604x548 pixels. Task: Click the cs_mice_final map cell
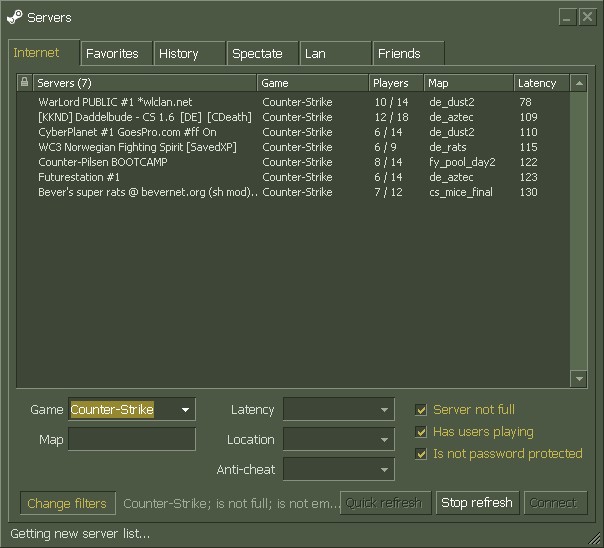click(x=461, y=193)
